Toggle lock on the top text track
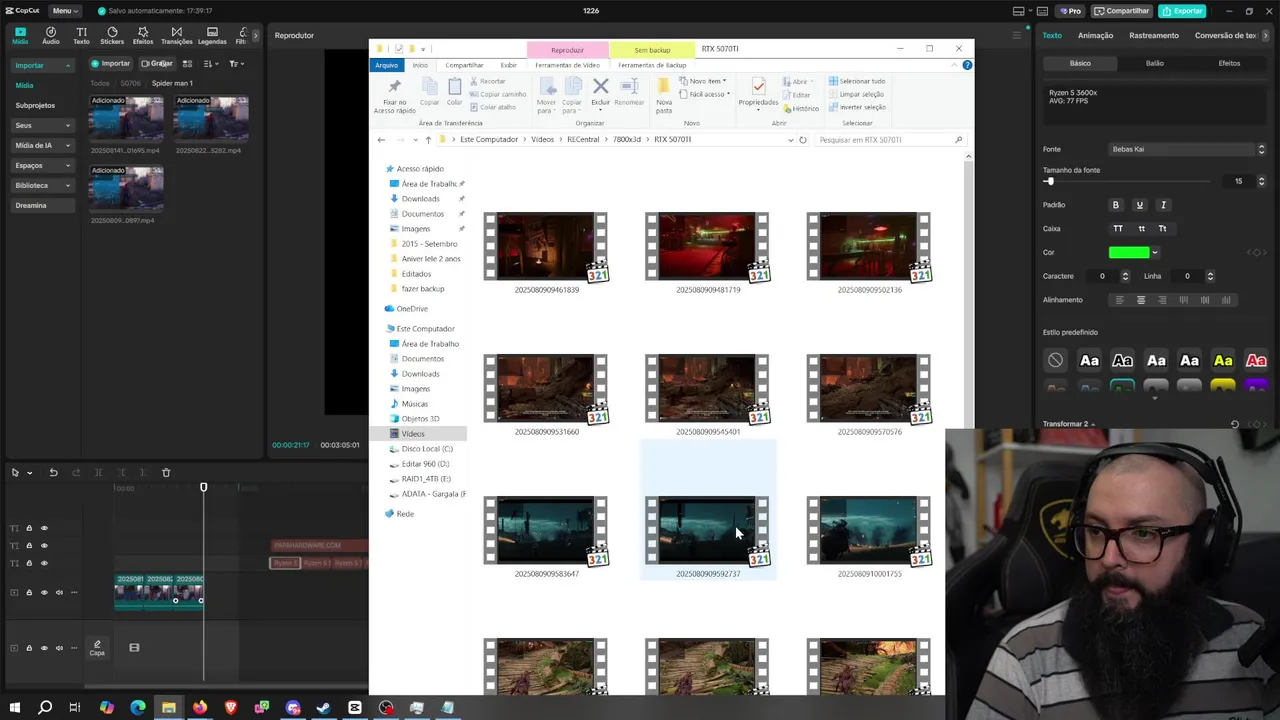This screenshot has width=1280, height=720. pos(29,528)
